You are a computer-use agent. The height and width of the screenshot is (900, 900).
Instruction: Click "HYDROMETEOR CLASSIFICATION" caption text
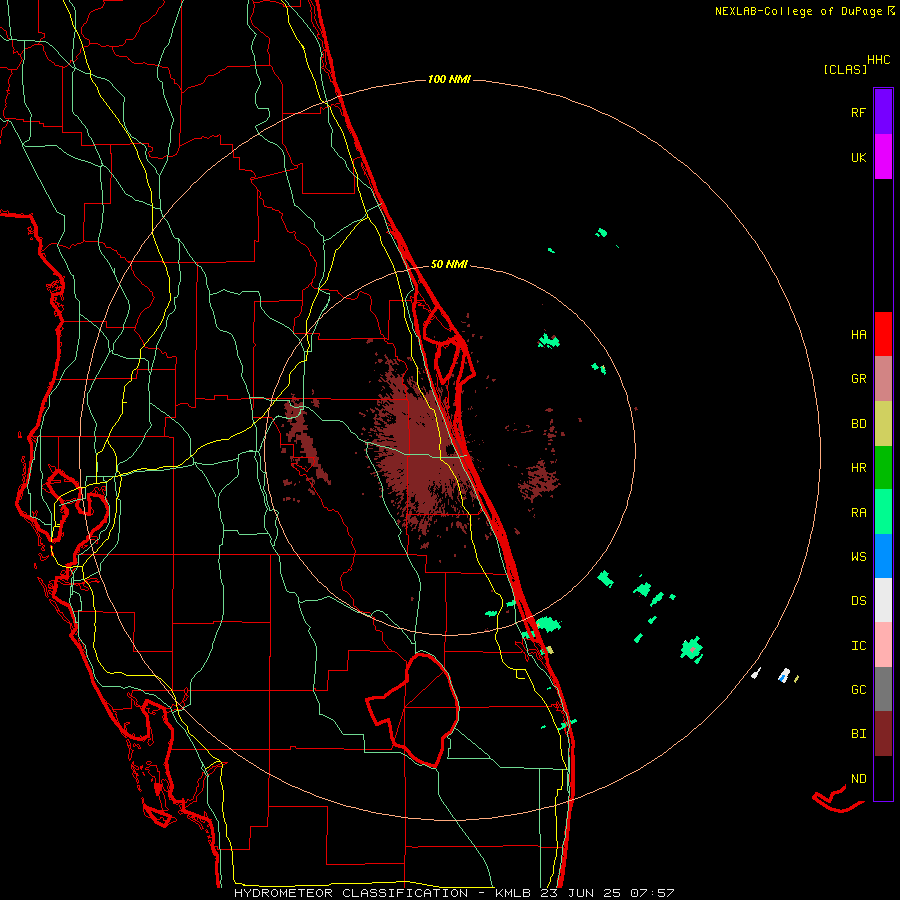pyautogui.click(x=351, y=893)
